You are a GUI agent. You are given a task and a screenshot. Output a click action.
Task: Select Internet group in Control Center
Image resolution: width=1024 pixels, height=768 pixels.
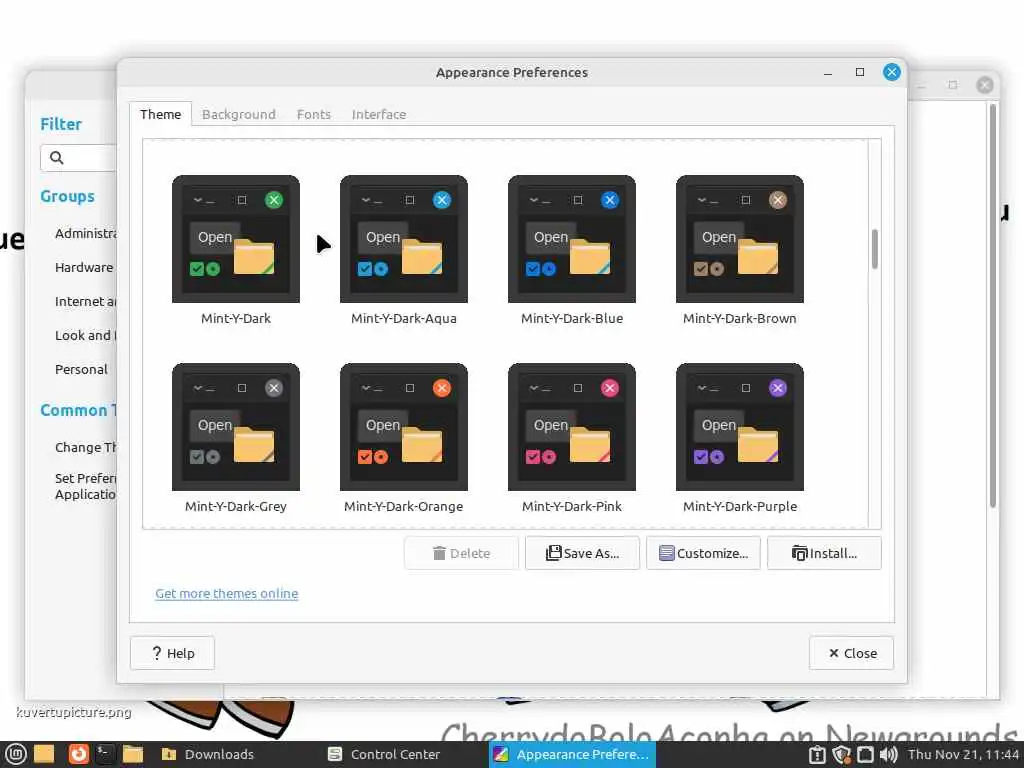click(x=85, y=301)
